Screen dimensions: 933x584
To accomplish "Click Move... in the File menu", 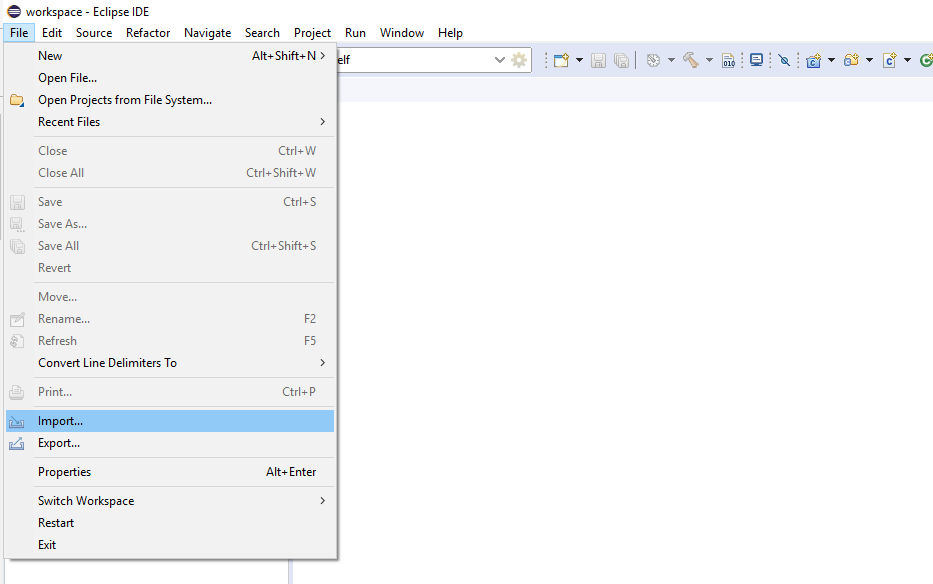I will (170, 297).
